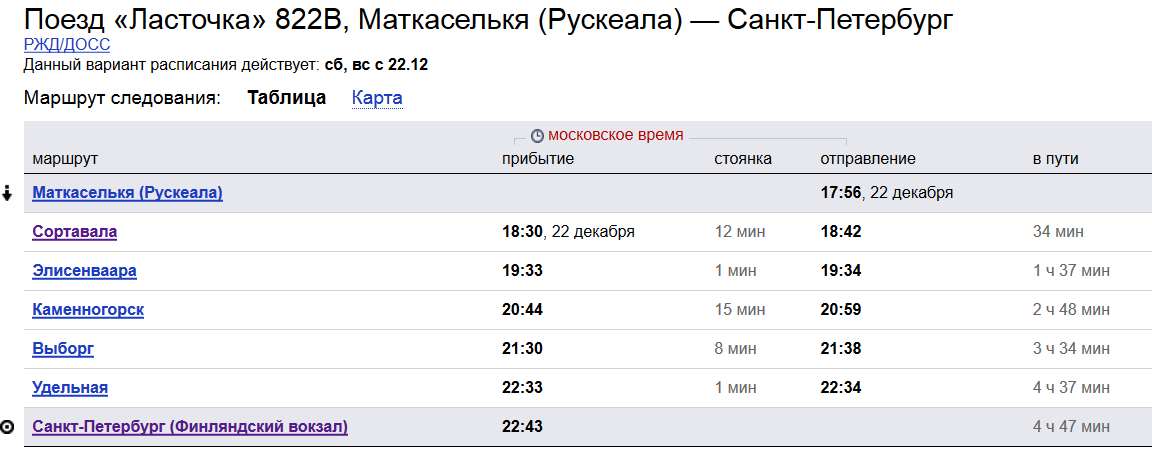This screenshot has height=452, width=1152.
Task: Switch to the Карта route view
Action: click(377, 98)
